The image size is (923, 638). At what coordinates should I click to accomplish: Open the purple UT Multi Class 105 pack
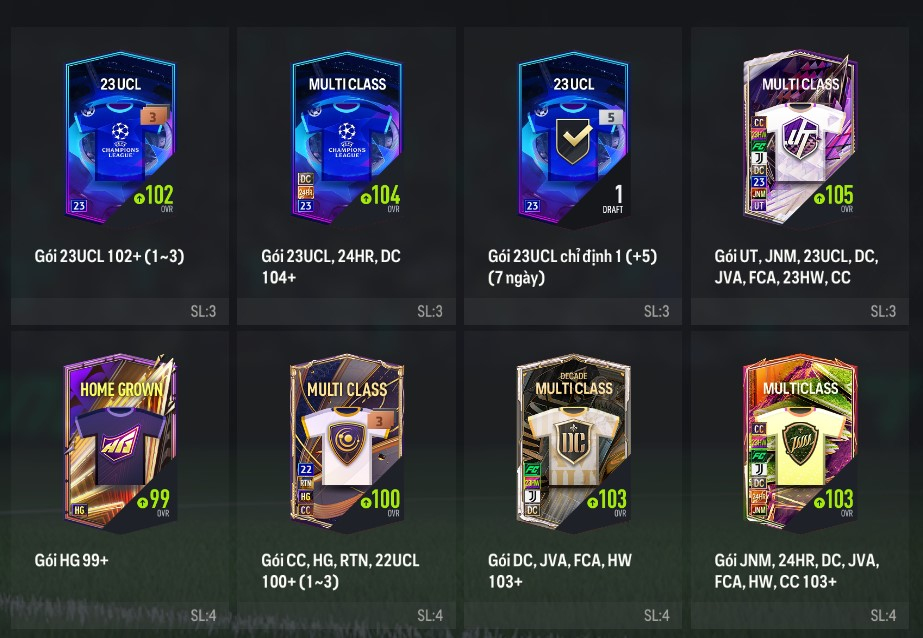pyautogui.click(x=800, y=138)
